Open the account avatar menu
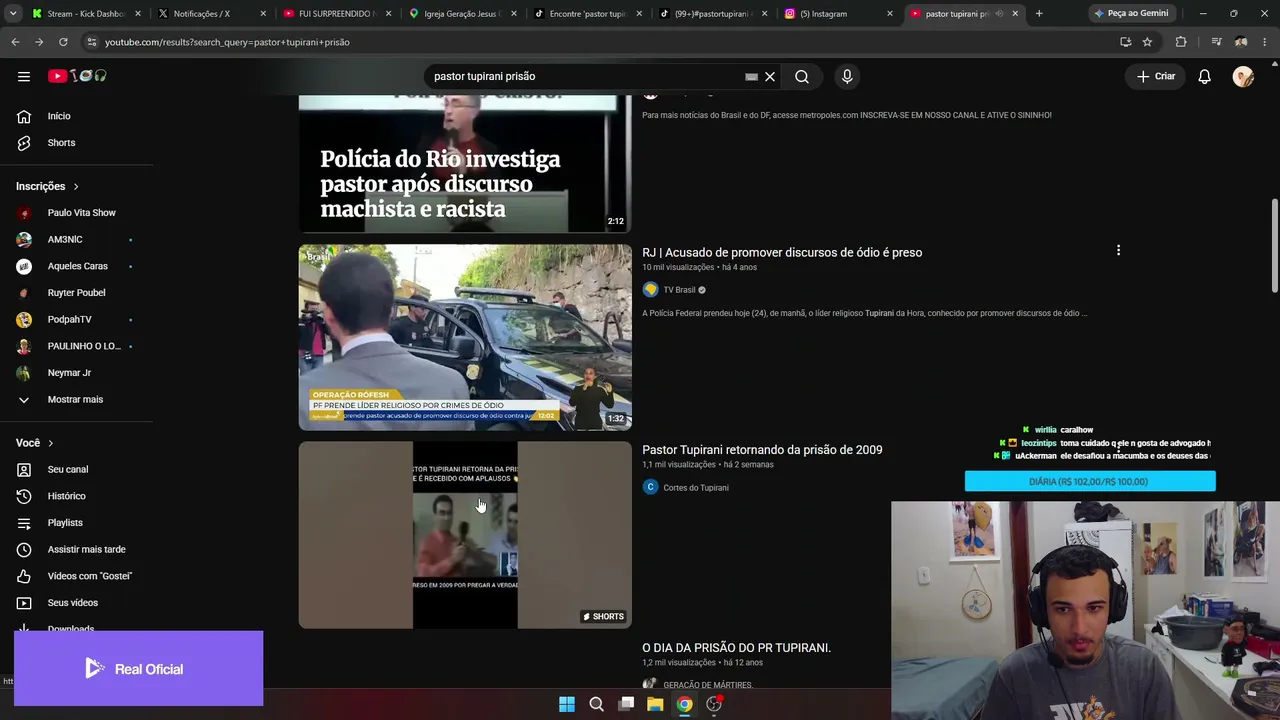Viewport: 1280px width, 720px height. coord(1243,76)
